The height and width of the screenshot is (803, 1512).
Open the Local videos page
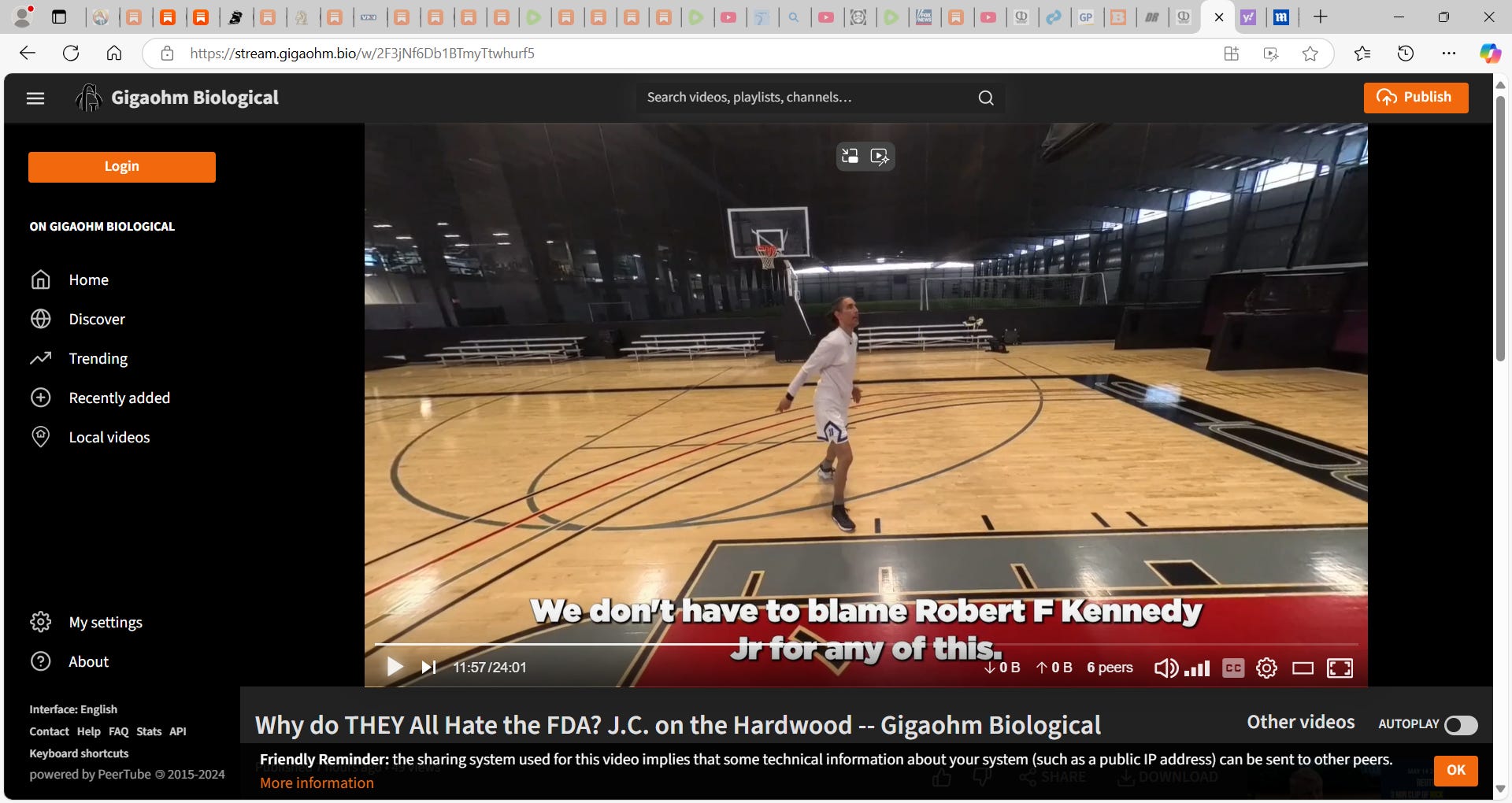(109, 438)
